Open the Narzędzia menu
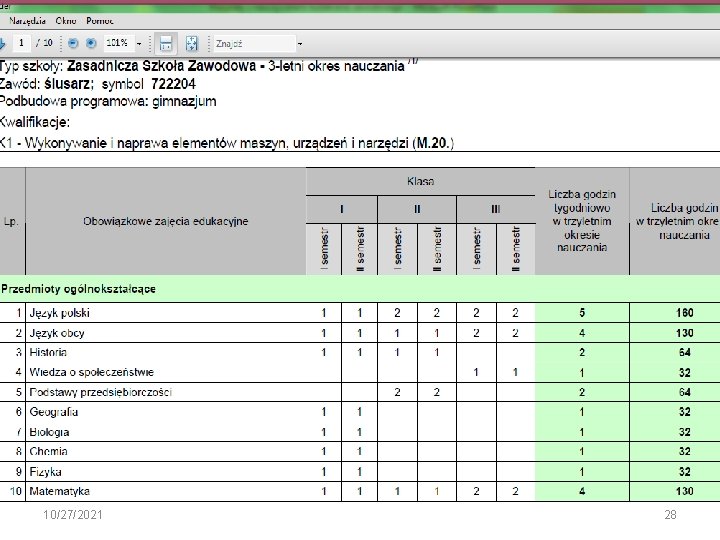This screenshot has height=540, width=720. click(x=27, y=21)
